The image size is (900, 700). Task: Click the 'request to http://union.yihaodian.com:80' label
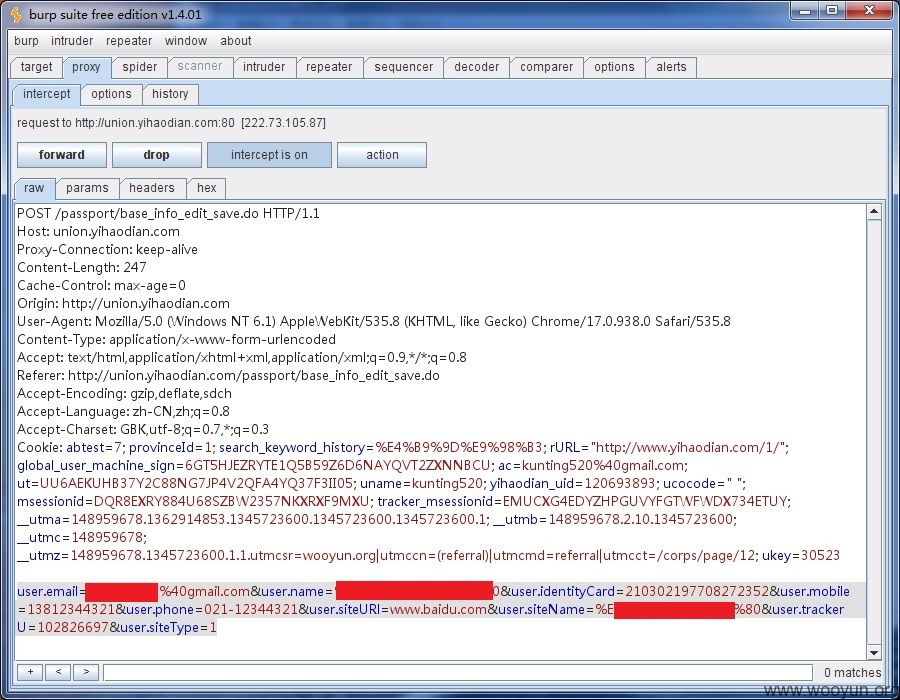point(171,123)
